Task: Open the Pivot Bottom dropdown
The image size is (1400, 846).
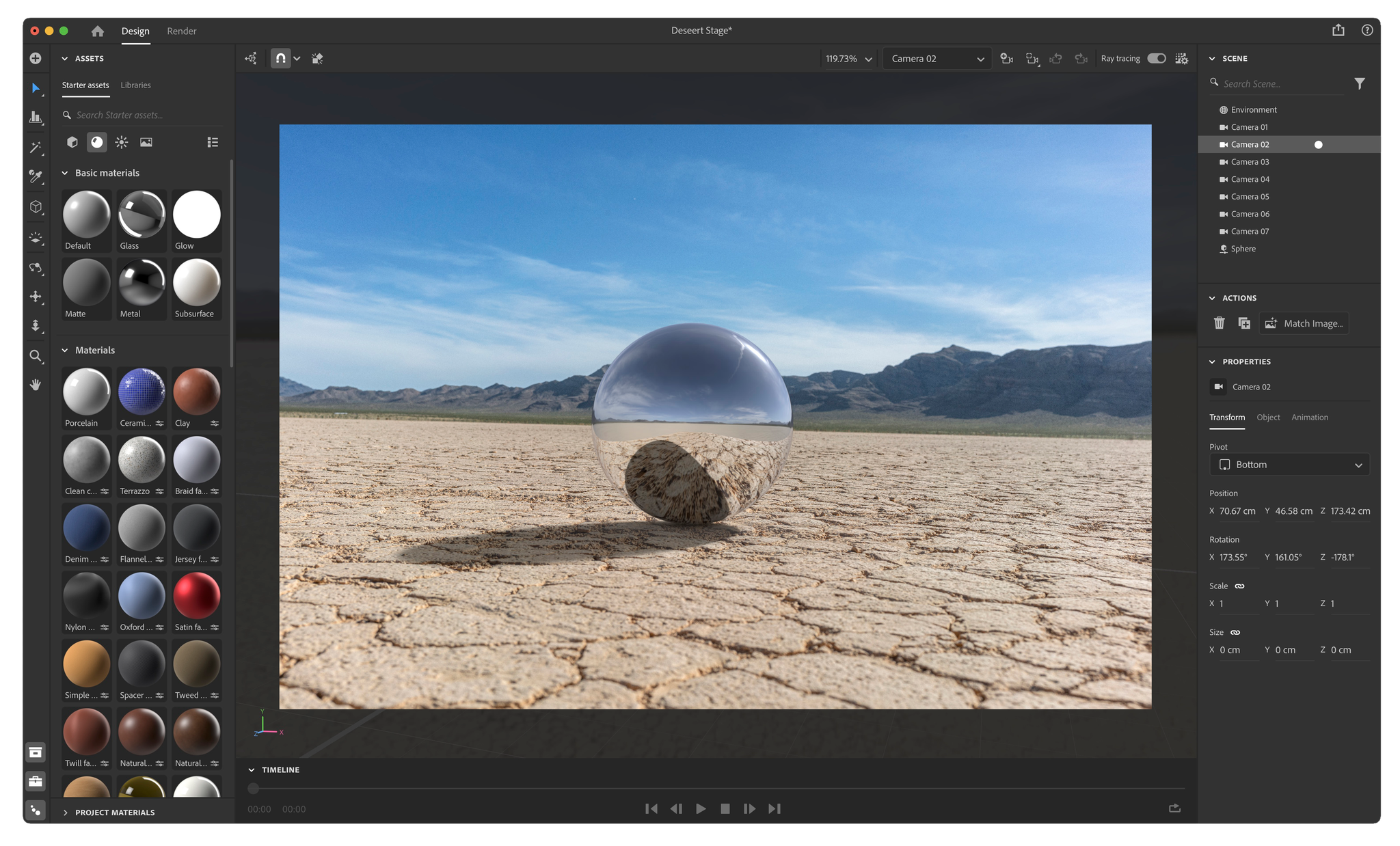Action: (x=1289, y=465)
